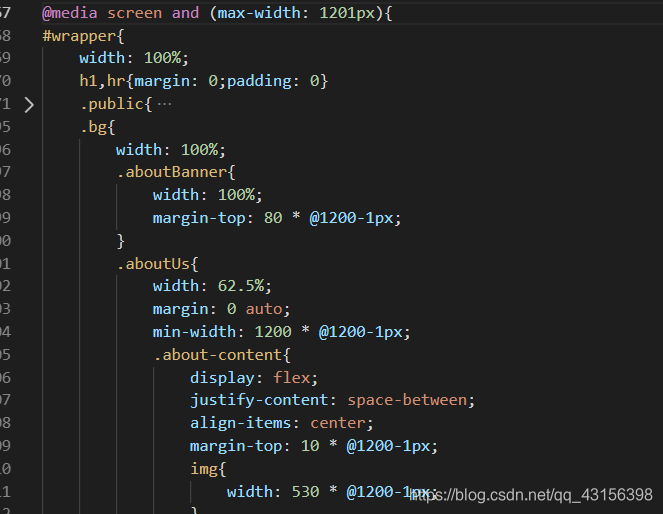Click the '62.5%' width value

(241, 286)
